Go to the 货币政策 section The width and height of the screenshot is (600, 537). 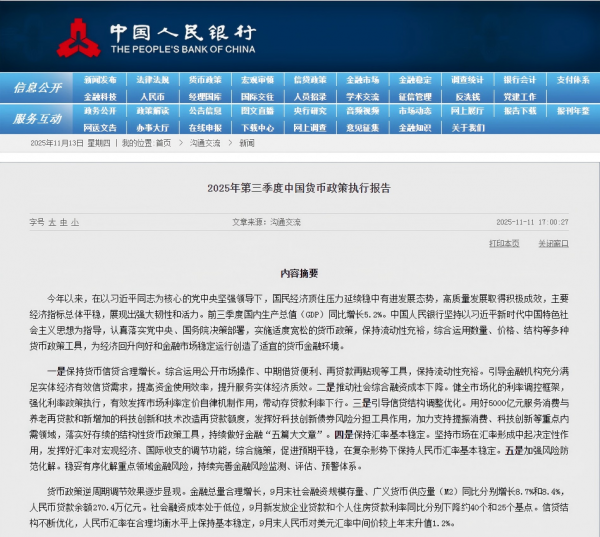[x=205, y=80]
